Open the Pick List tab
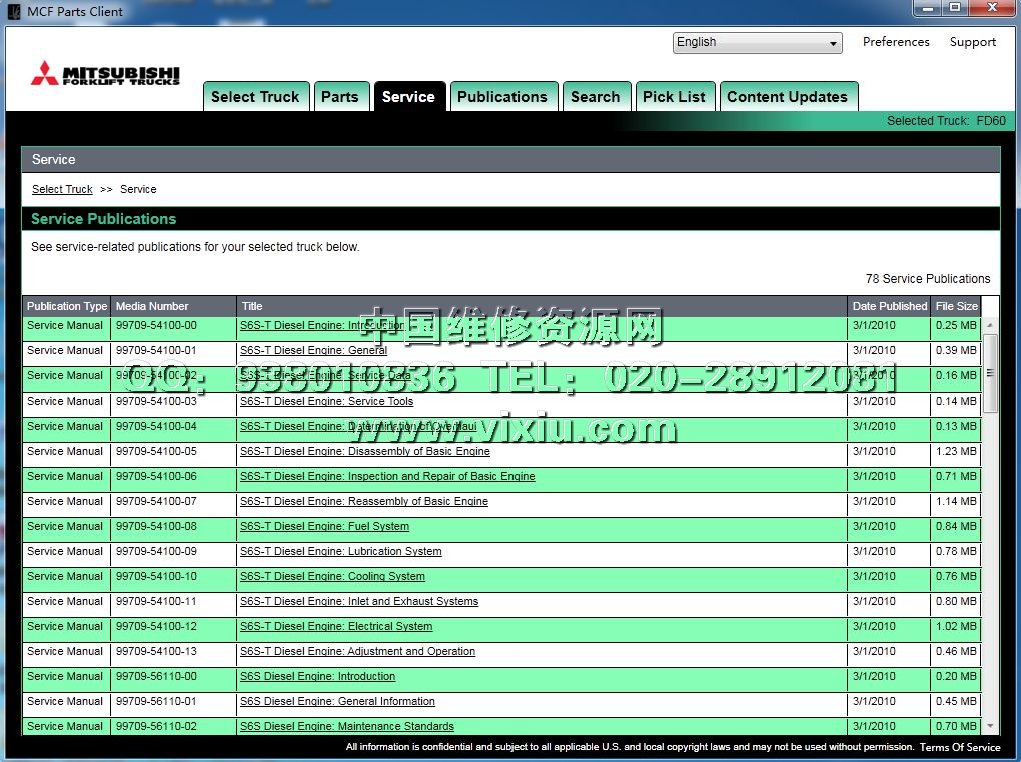The height and width of the screenshot is (762, 1021). (x=674, y=97)
